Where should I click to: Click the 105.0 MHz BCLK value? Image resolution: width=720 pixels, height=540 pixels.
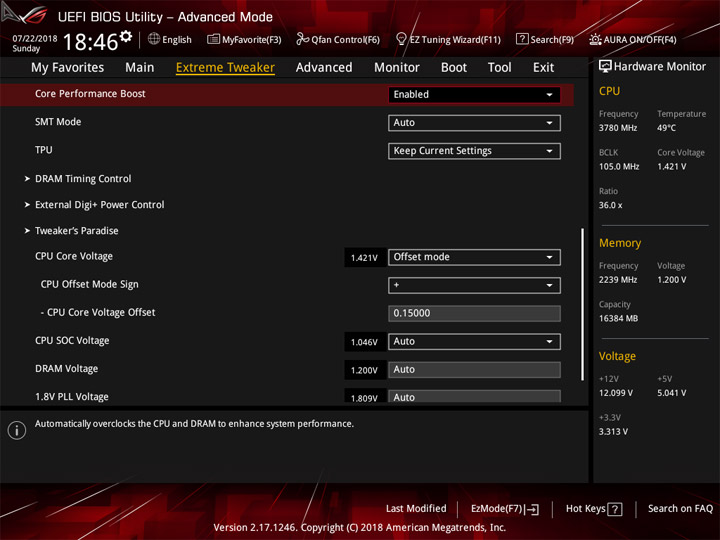(x=619, y=167)
